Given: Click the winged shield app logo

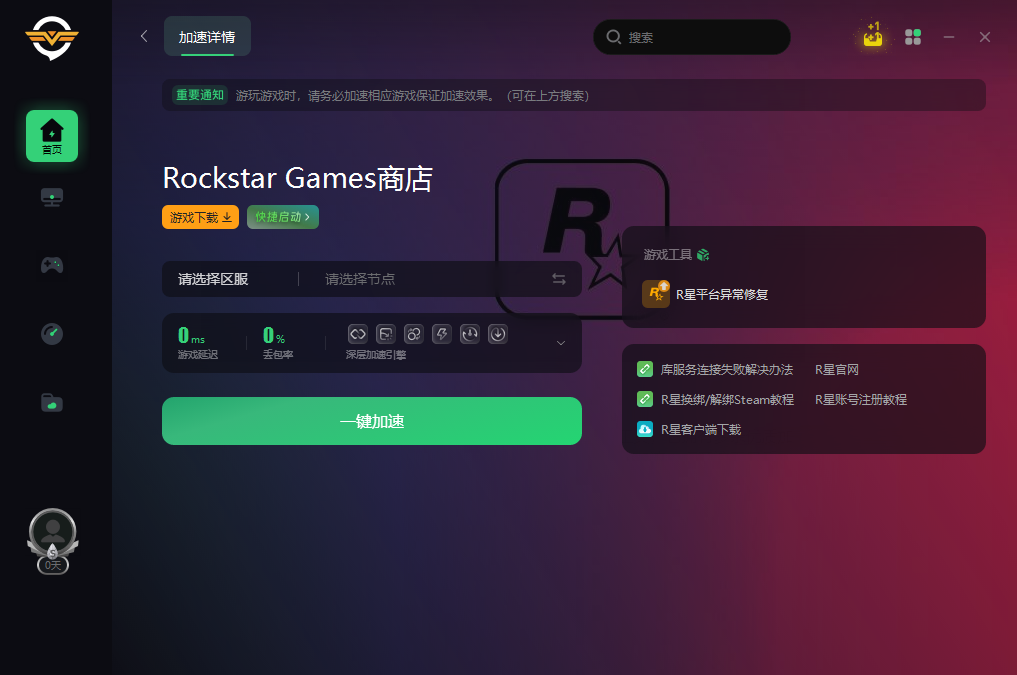Looking at the screenshot, I should click(x=52, y=38).
